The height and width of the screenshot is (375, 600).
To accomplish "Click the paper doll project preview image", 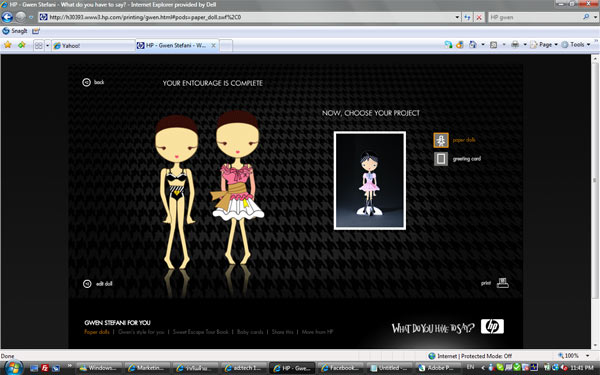I will click(370, 181).
